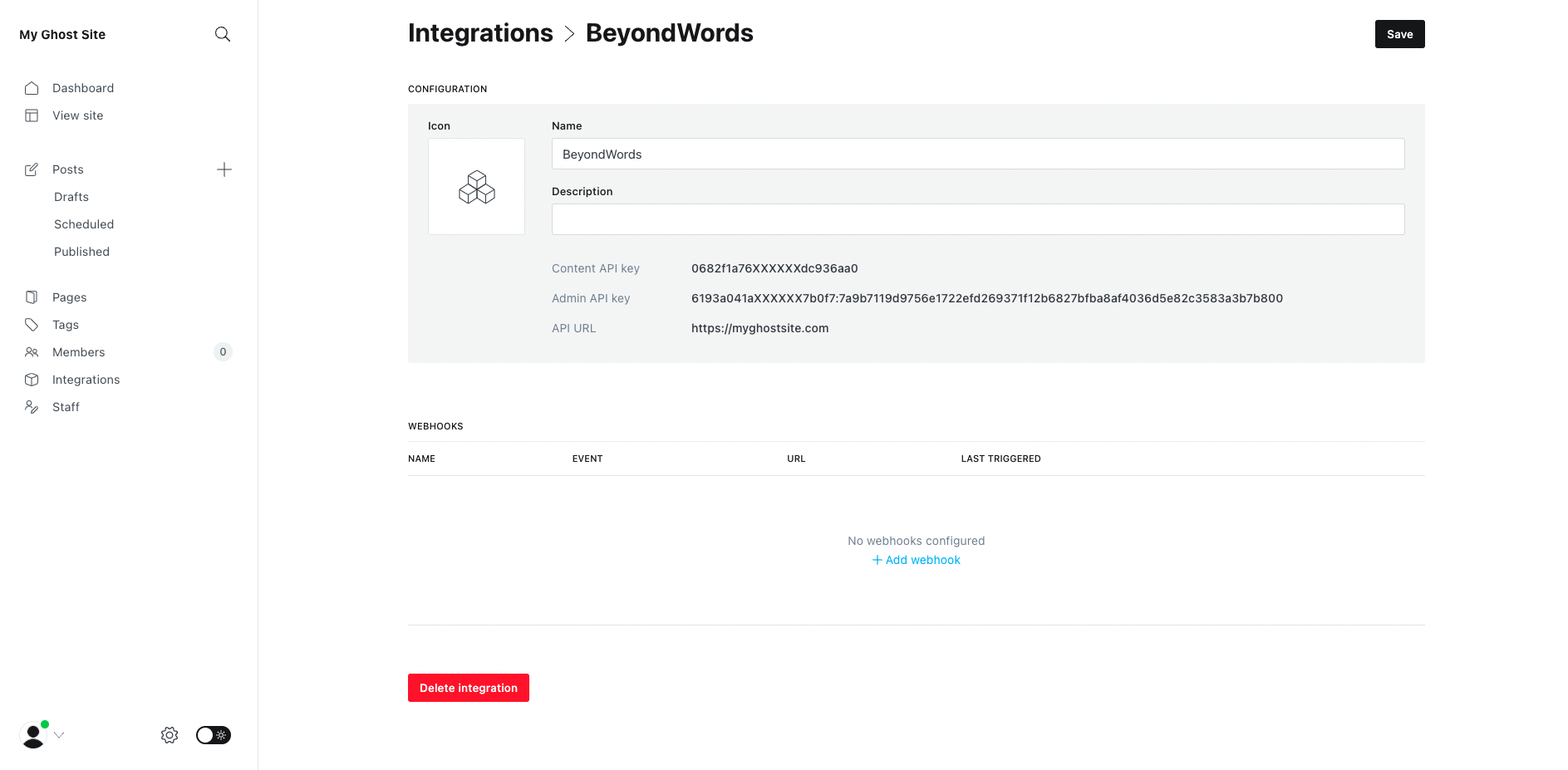Click the Add webhook link
Image resolution: width=1568 pixels, height=770 pixels.
click(x=917, y=560)
